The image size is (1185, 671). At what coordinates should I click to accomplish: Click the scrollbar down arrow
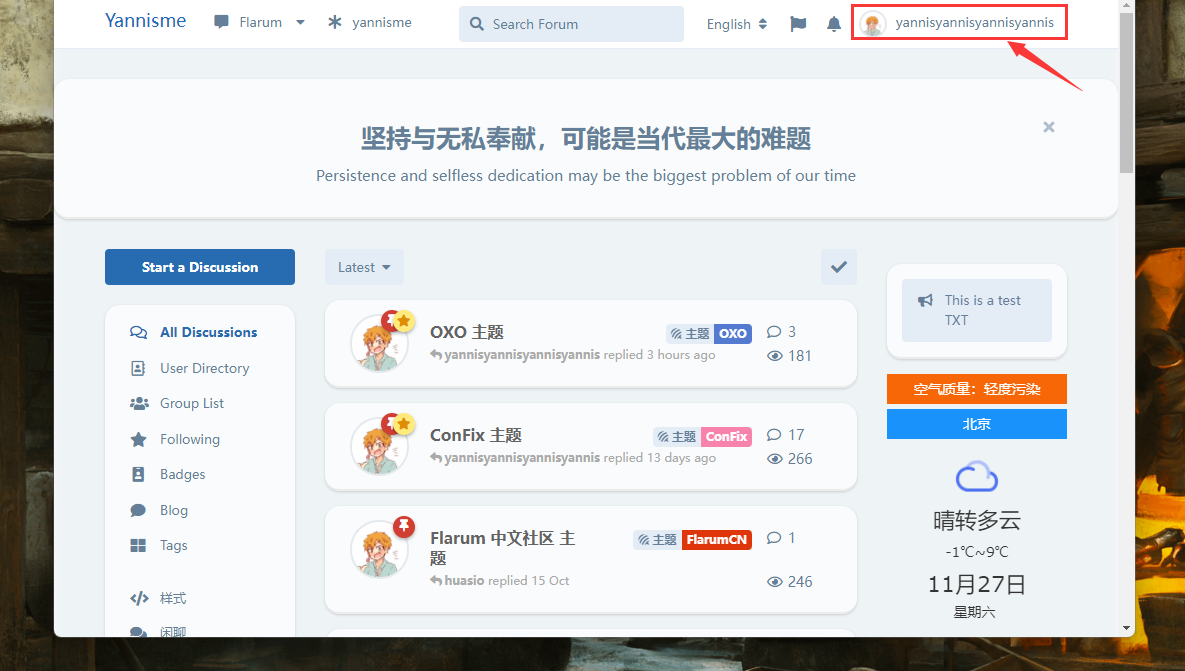point(1126,629)
